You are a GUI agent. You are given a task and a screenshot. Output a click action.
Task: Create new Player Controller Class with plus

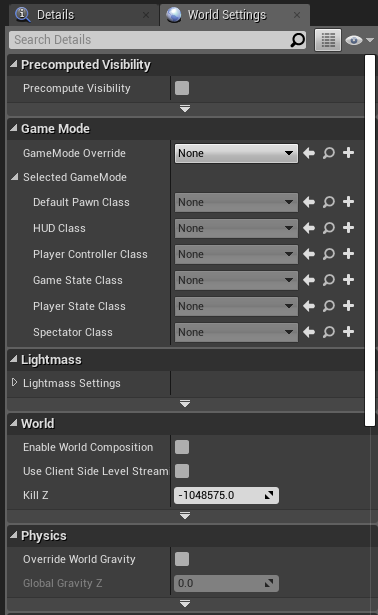pos(348,254)
